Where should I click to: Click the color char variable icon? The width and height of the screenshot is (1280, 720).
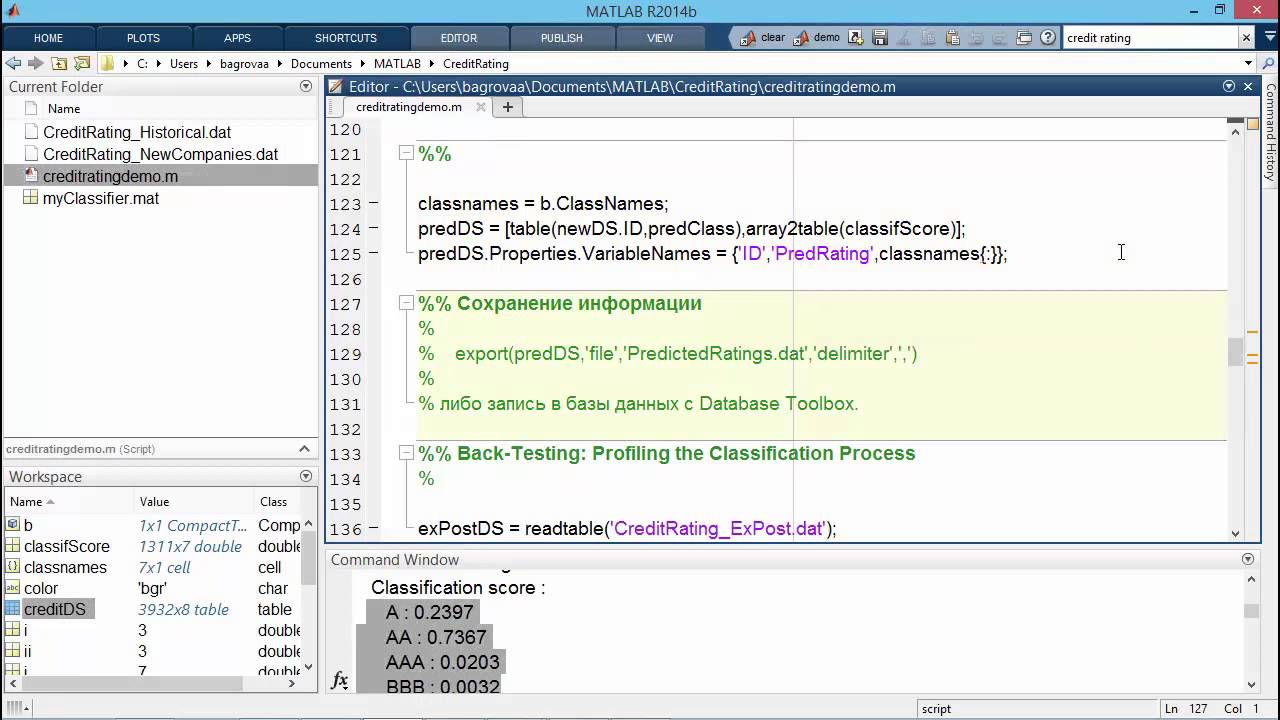point(13,588)
